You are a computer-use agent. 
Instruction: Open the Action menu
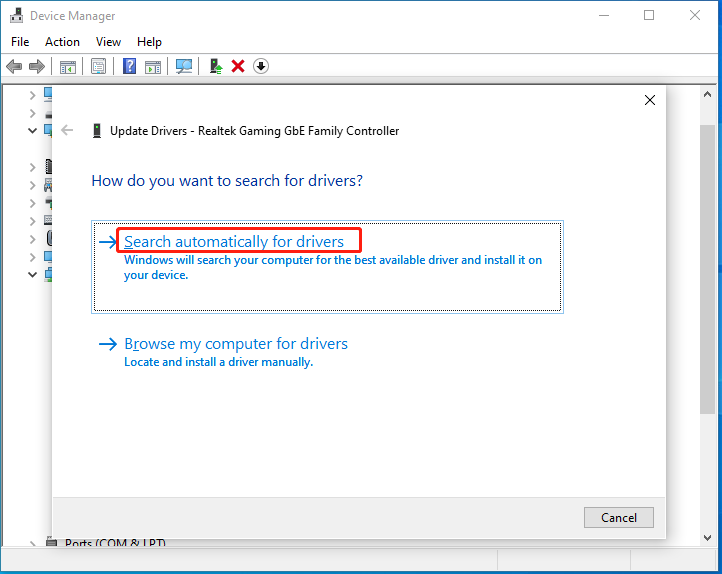coord(62,42)
